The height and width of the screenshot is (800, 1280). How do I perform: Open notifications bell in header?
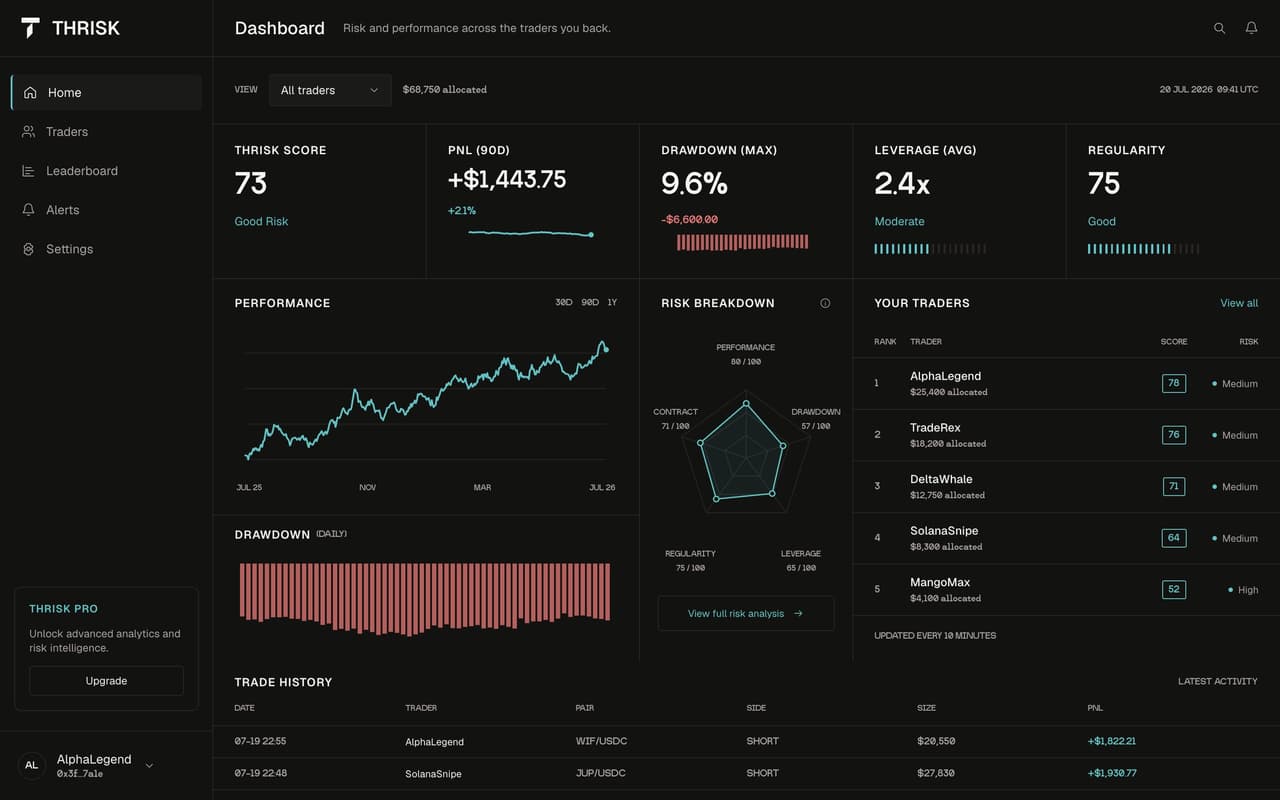(1251, 28)
